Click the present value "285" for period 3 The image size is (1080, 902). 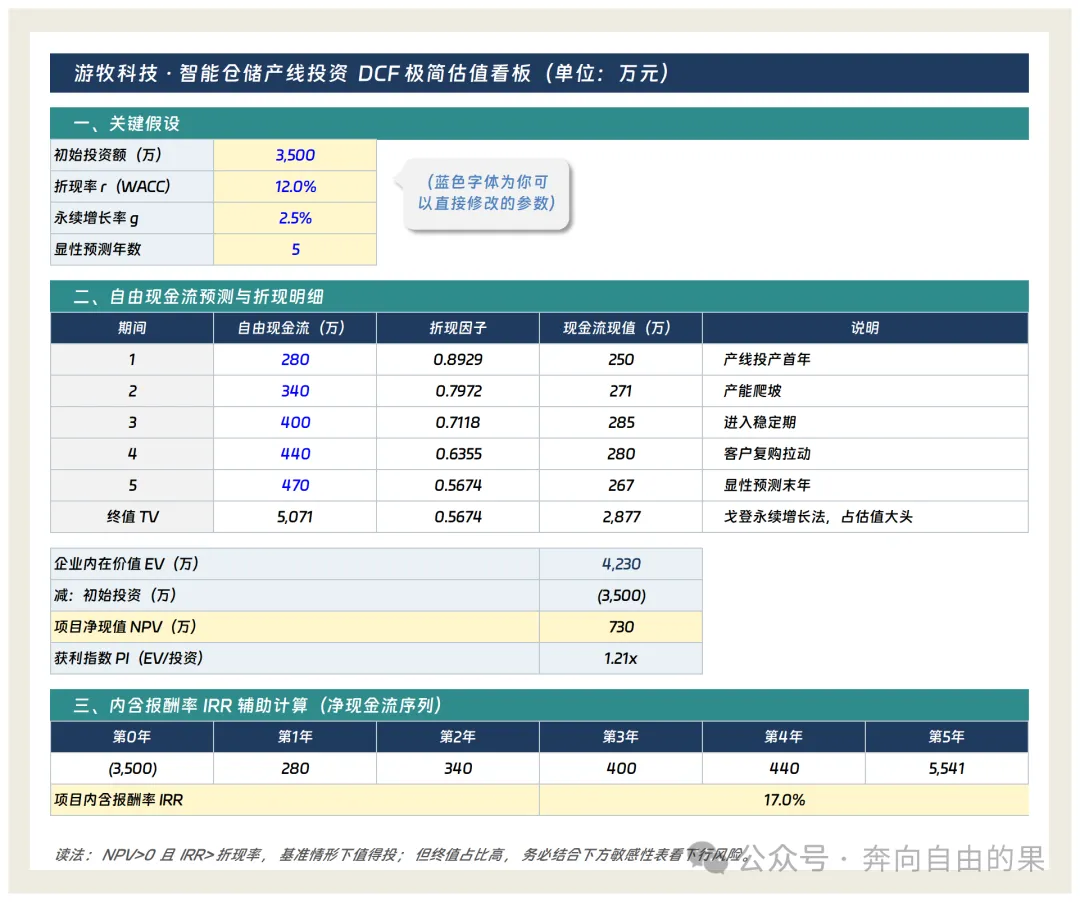coord(621,422)
